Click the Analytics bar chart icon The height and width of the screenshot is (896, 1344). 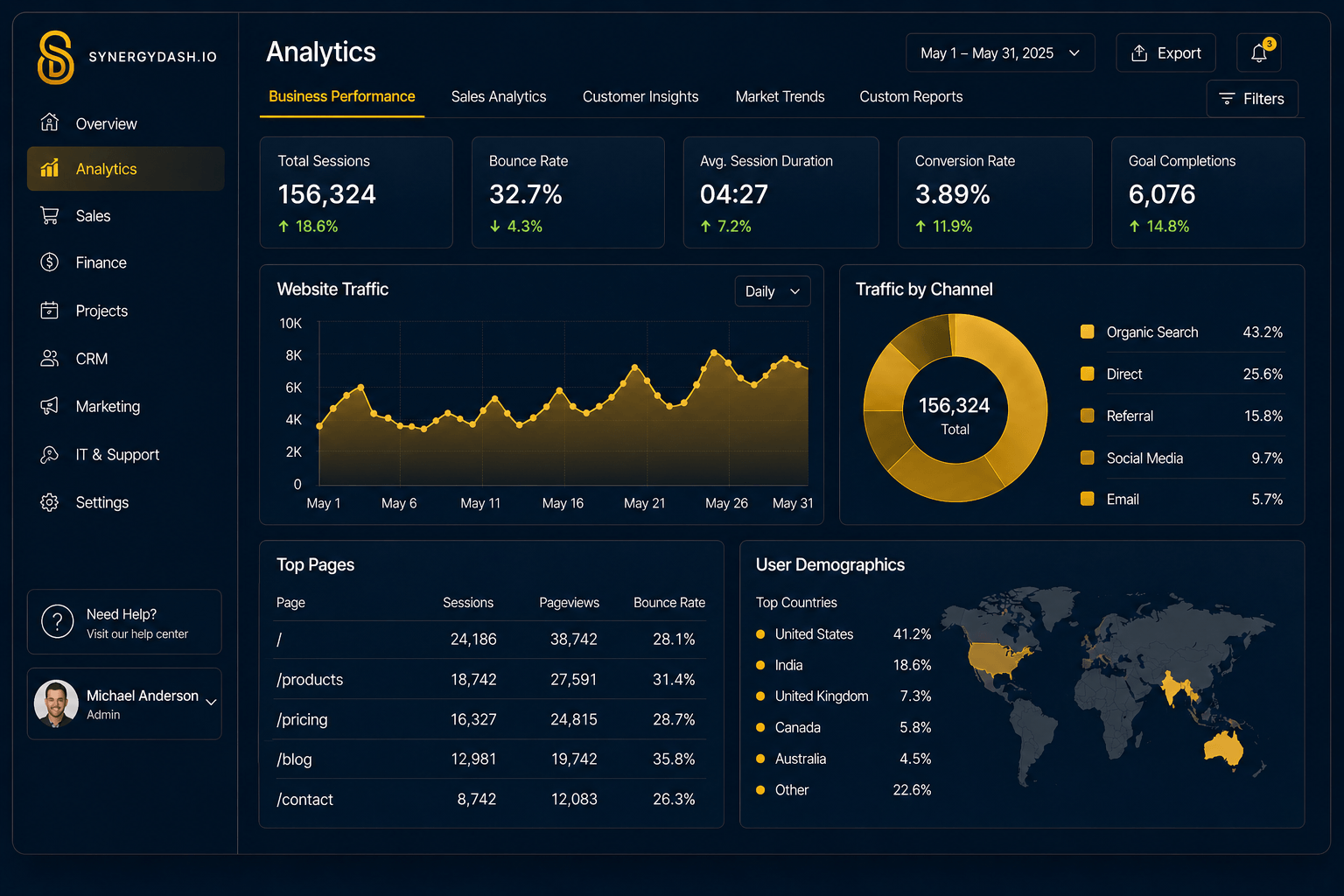50,168
